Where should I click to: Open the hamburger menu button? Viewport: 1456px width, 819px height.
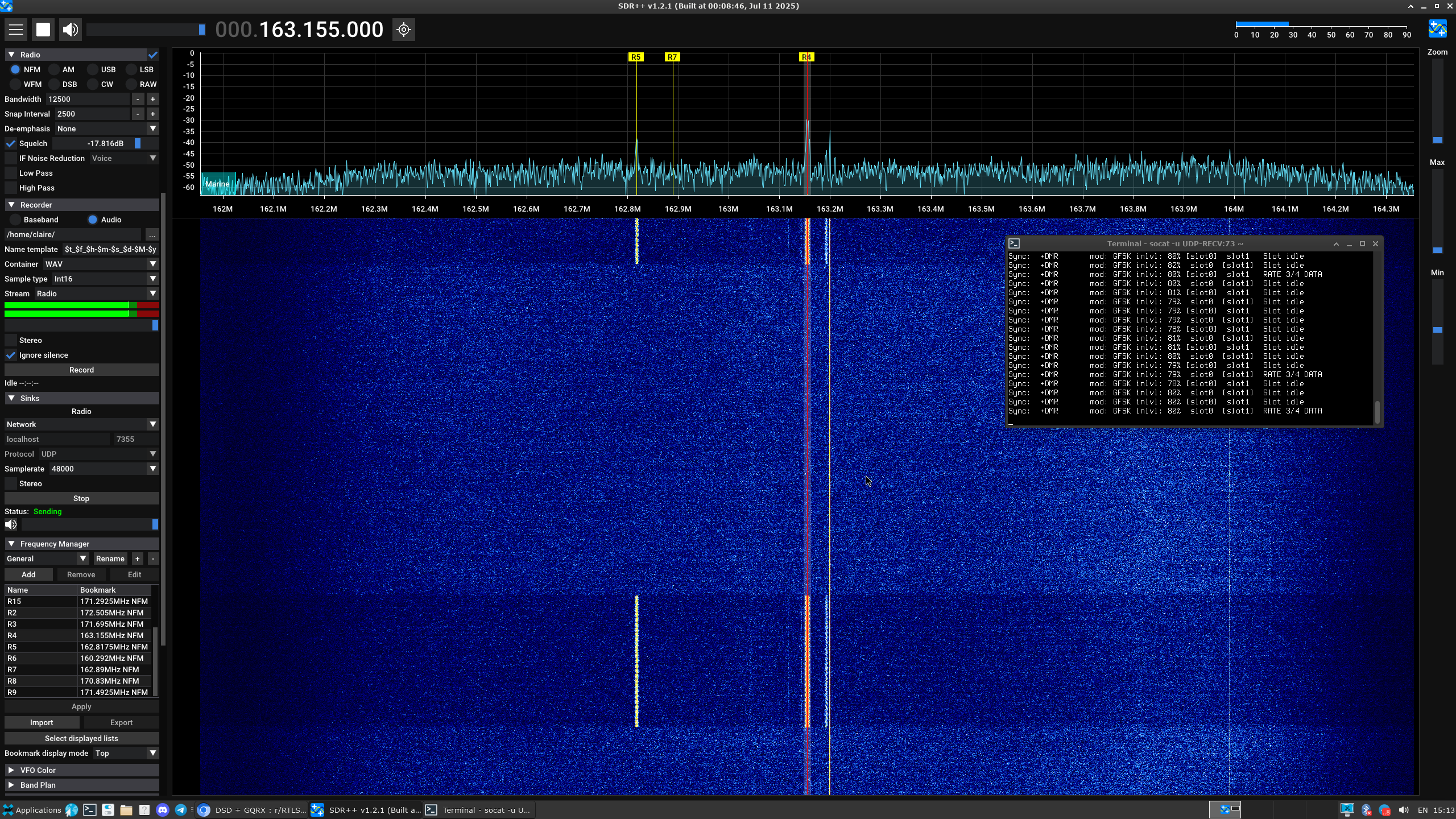(x=16, y=30)
